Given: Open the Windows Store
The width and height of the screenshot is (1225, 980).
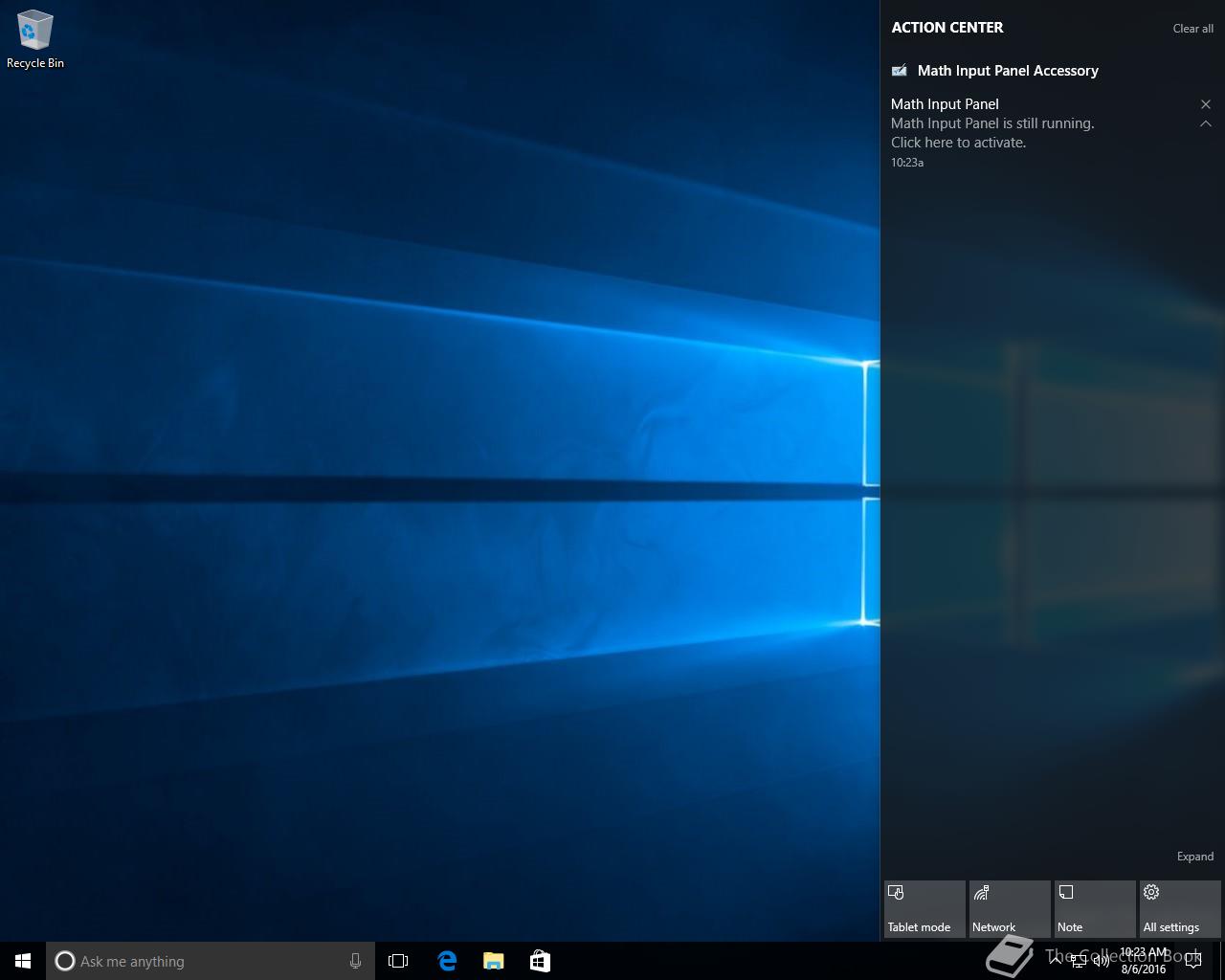Looking at the screenshot, I should (540, 961).
